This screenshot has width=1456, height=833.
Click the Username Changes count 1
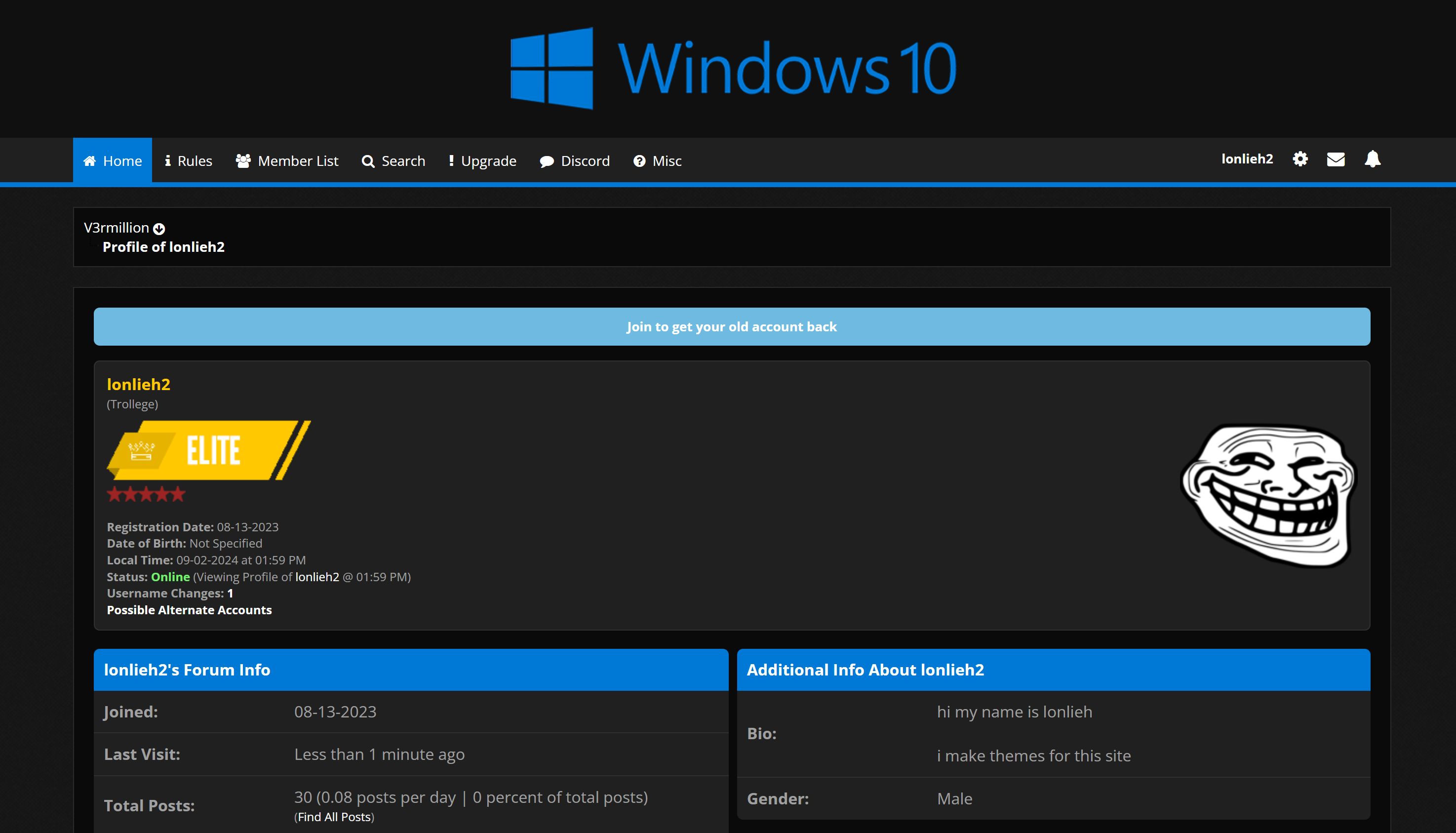click(x=230, y=594)
